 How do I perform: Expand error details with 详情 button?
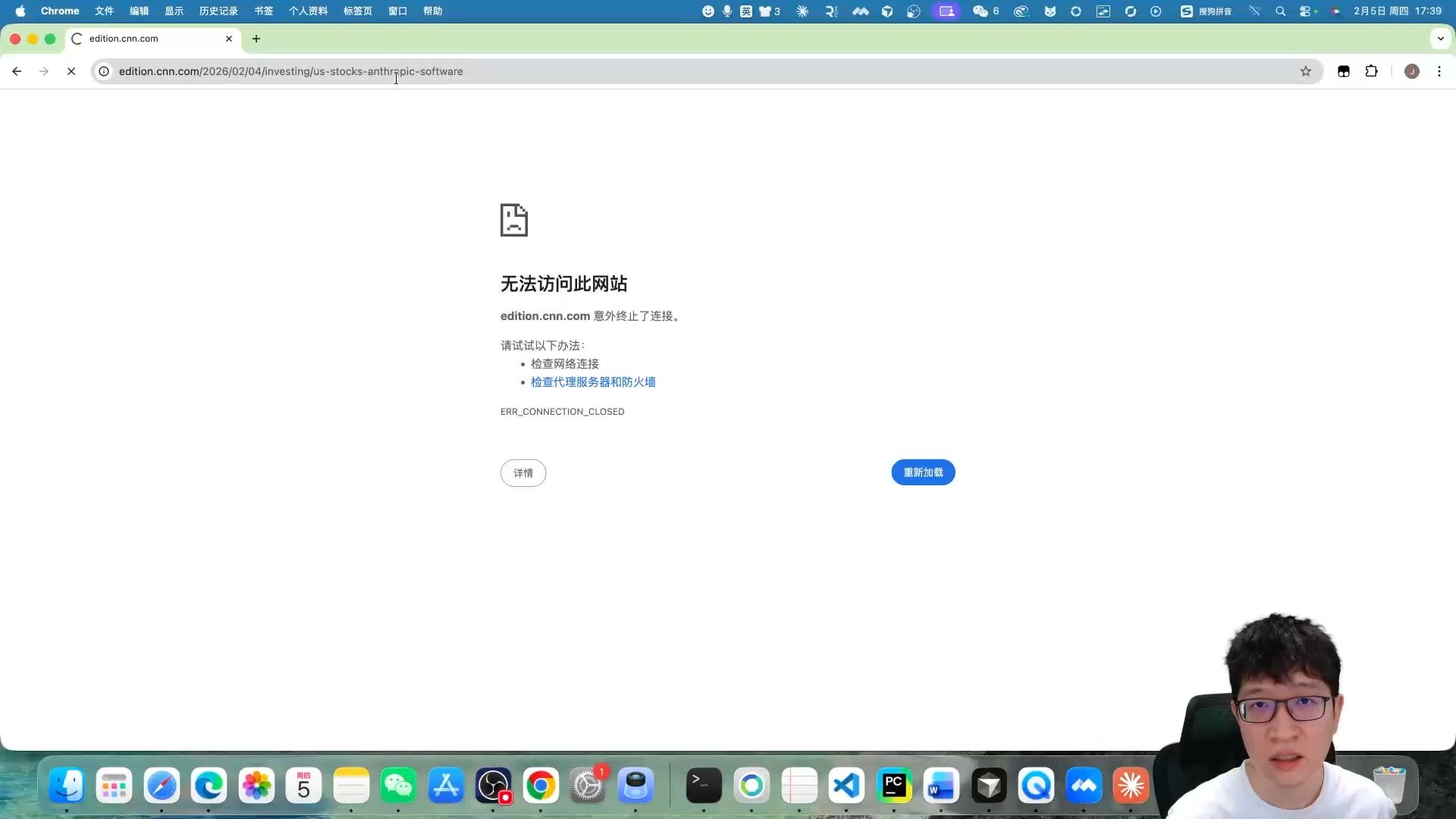522,473
